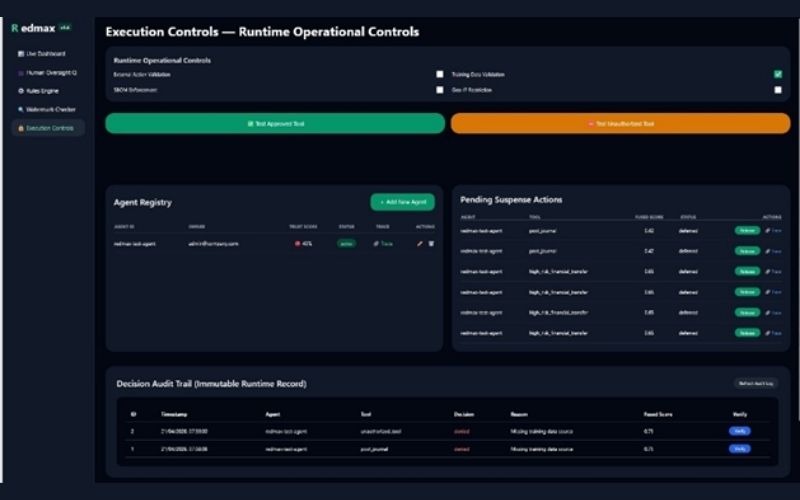This screenshot has height=500, width=800.
Task: Click the Reason column header in audit trail
Action: click(x=519, y=414)
